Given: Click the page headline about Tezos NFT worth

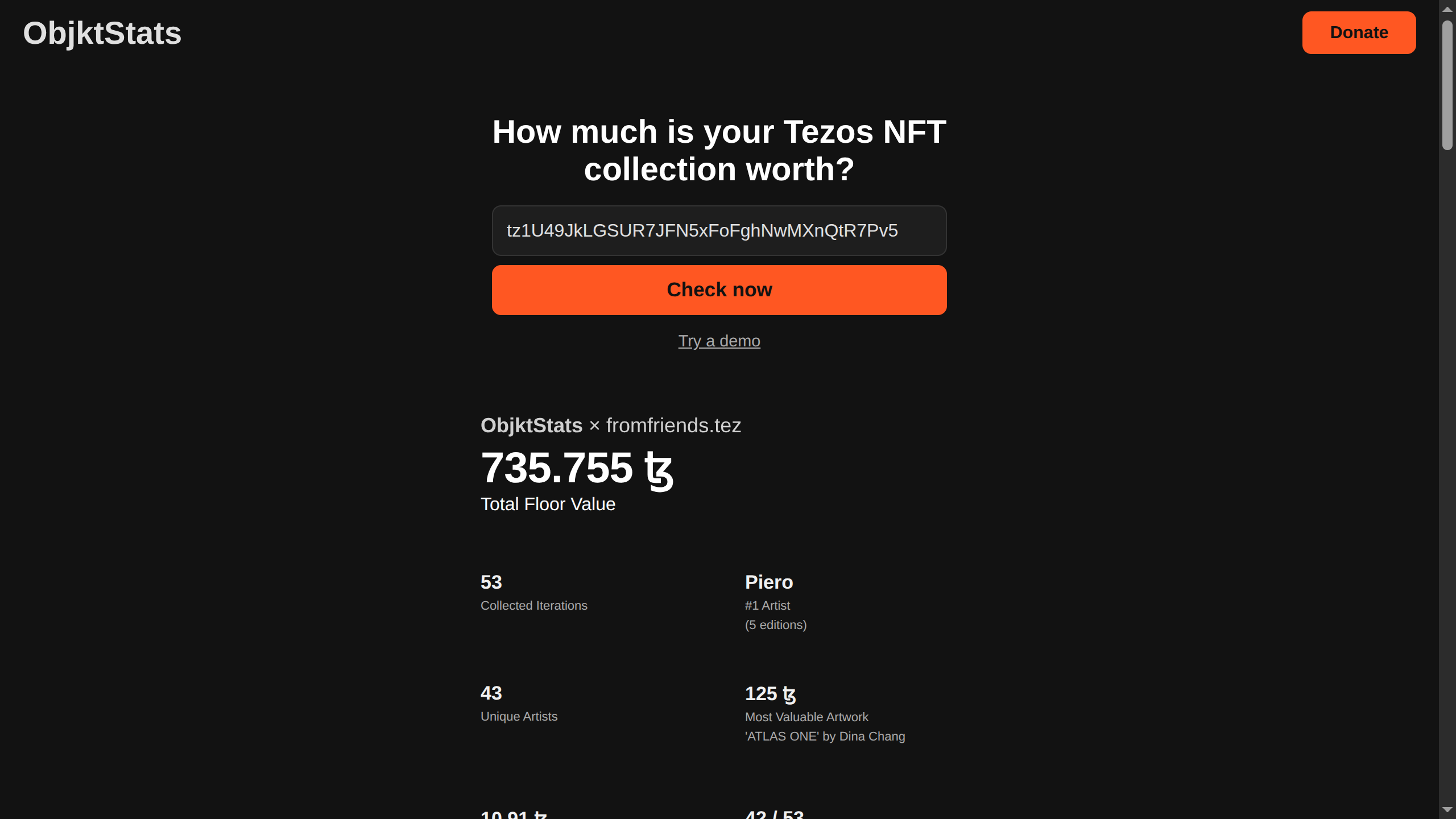Looking at the screenshot, I should click(x=719, y=150).
